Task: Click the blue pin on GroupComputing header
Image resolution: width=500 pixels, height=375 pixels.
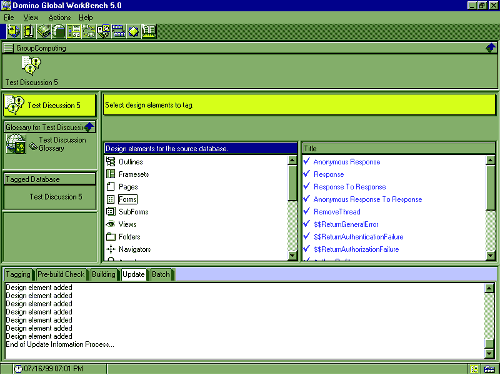Action: [x=491, y=48]
